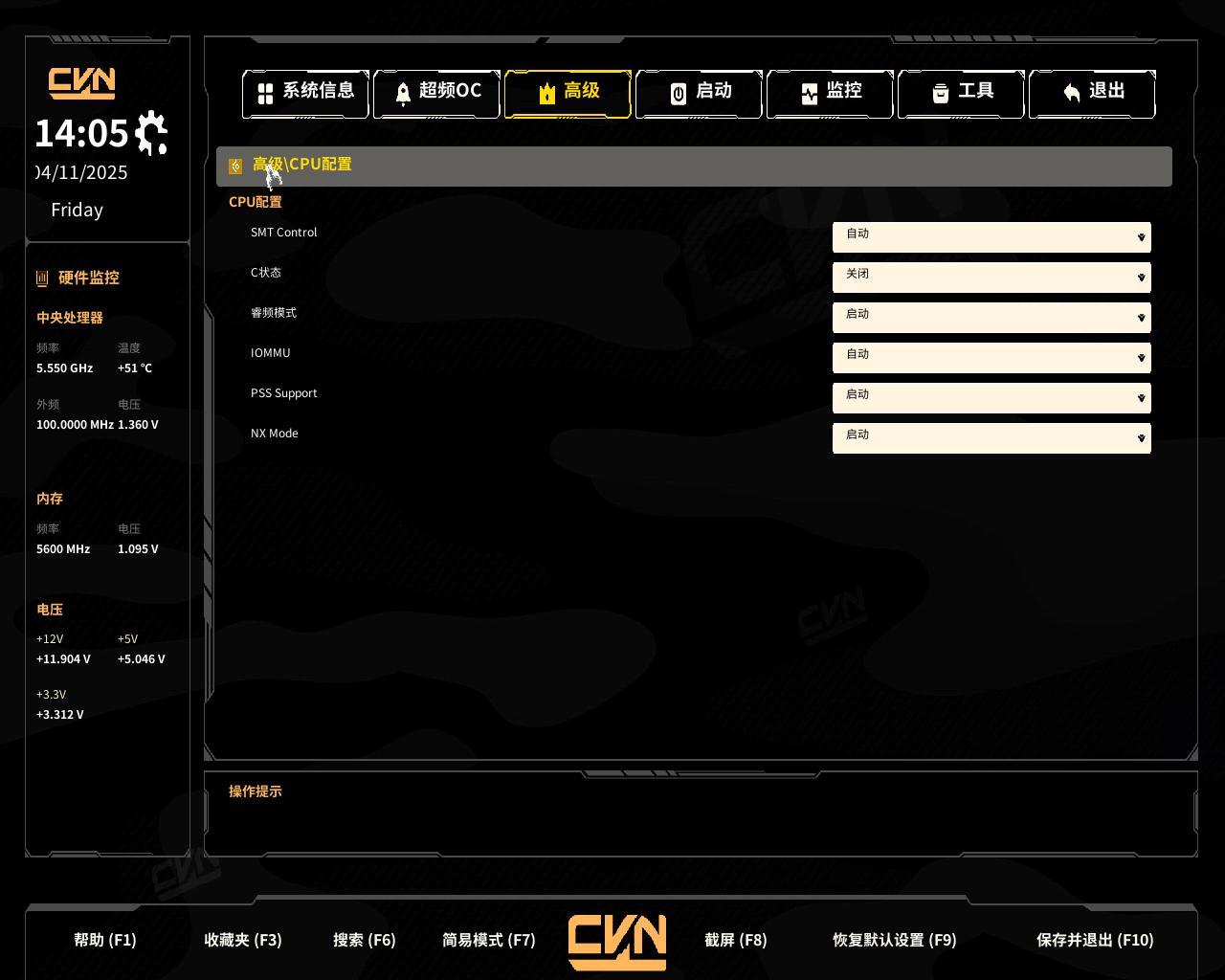Click 搜索 (F6) button

pos(365,940)
